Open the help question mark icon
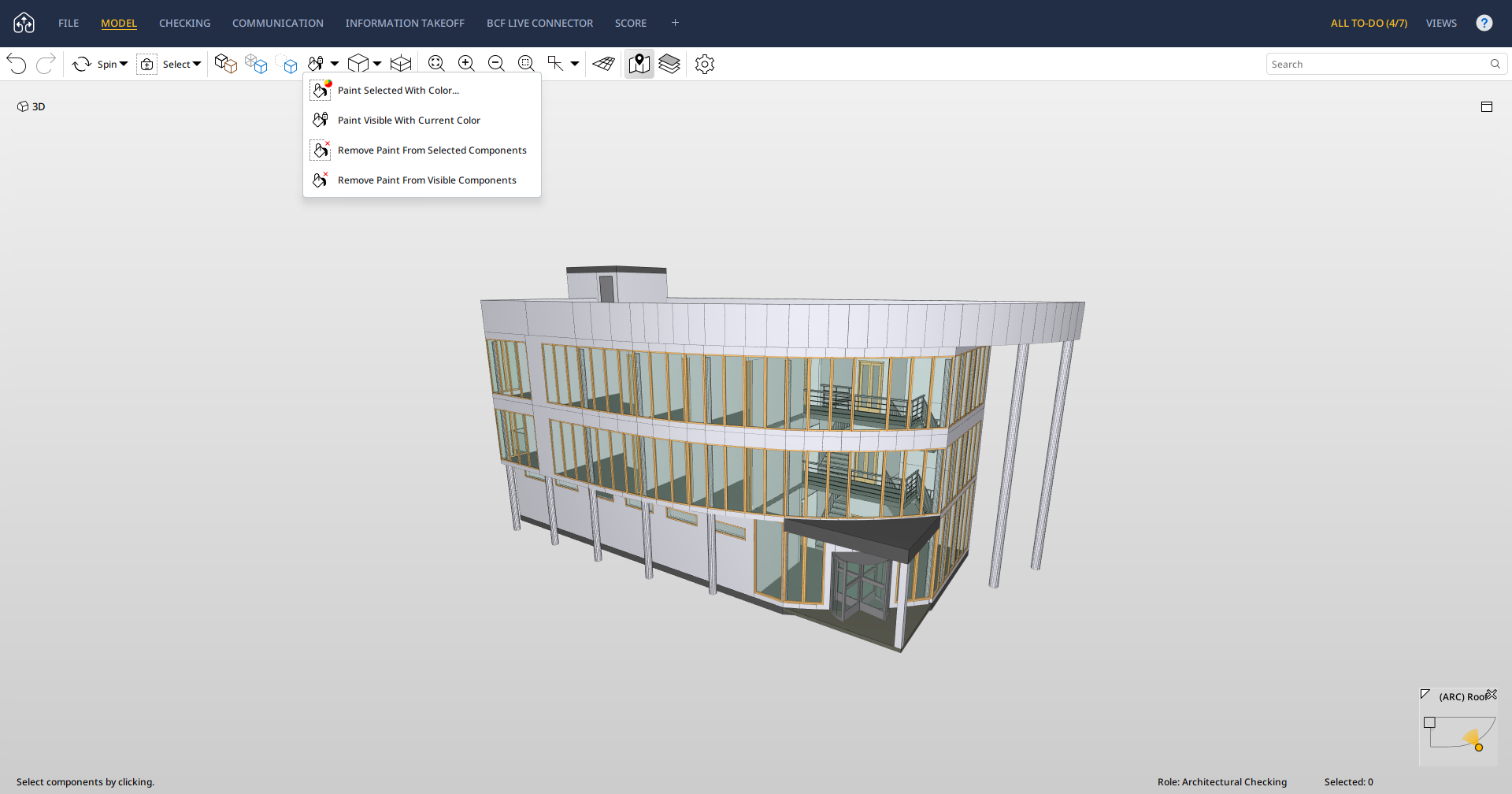 click(1484, 23)
